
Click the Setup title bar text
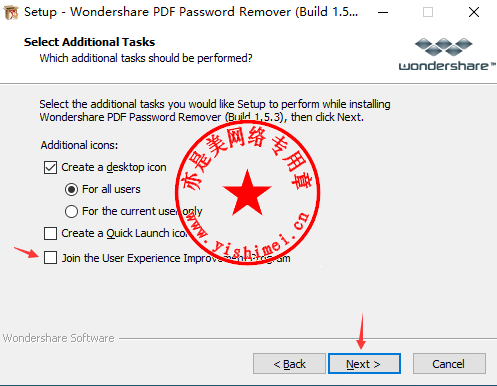[191, 12]
